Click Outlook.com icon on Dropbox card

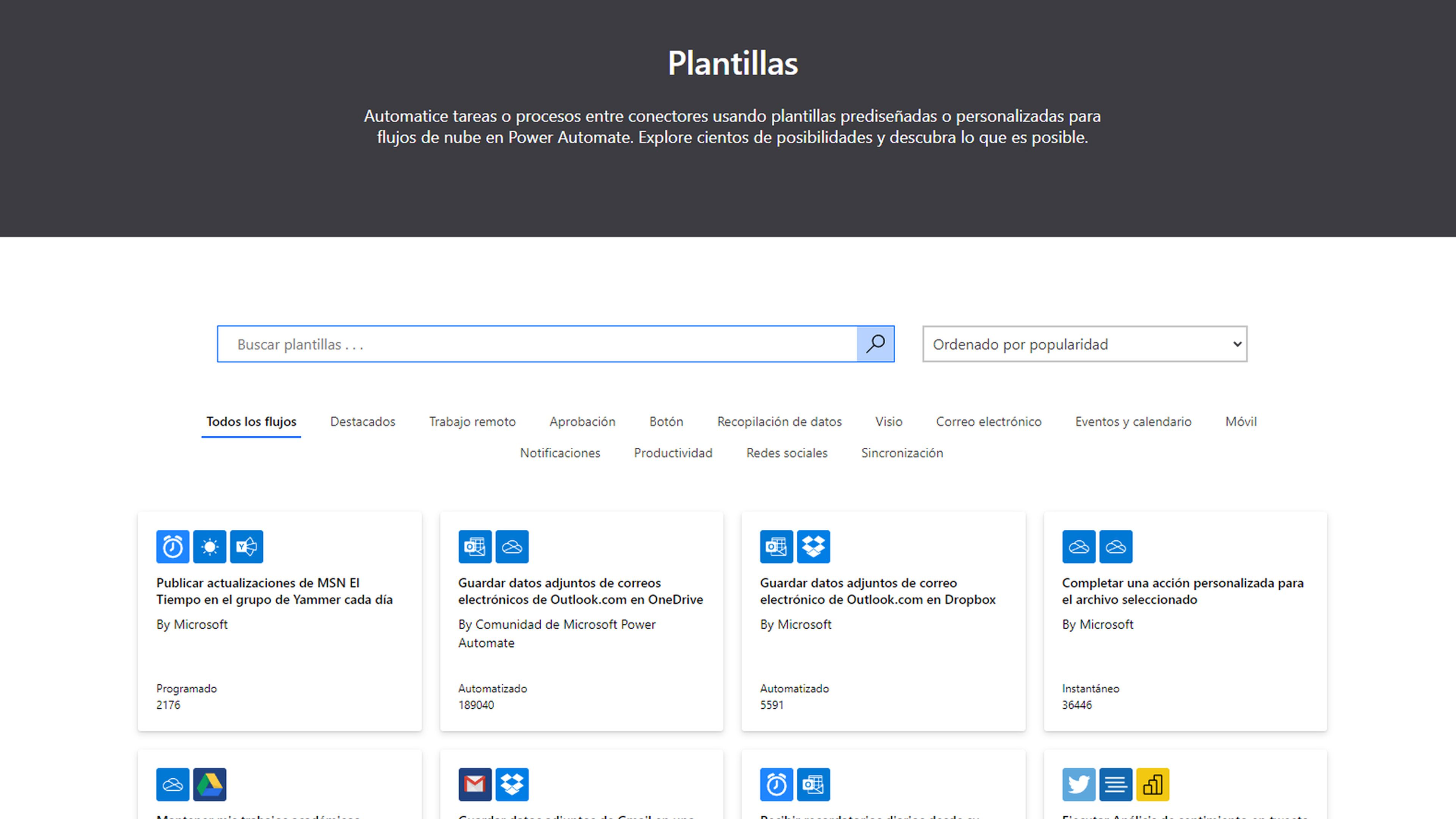[x=777, y=546]
